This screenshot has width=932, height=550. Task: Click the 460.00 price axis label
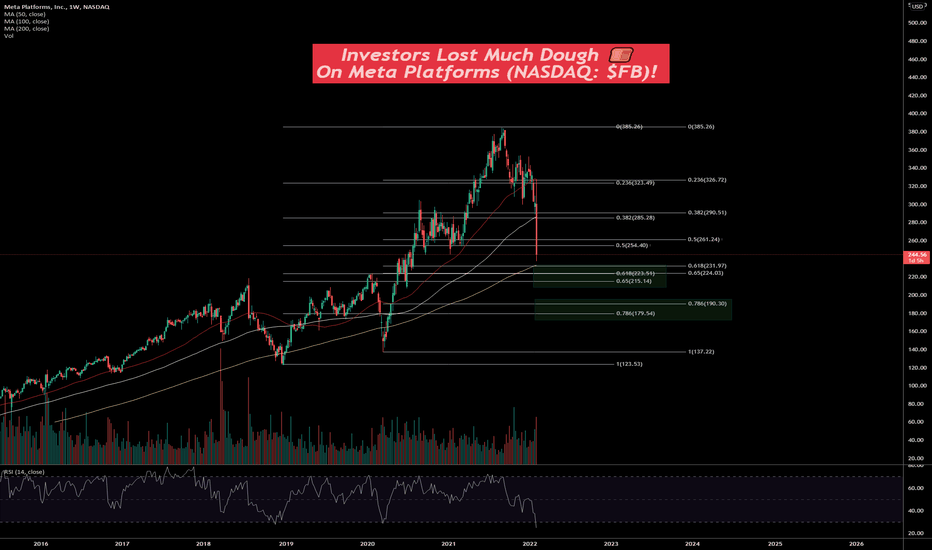[917, 59]
